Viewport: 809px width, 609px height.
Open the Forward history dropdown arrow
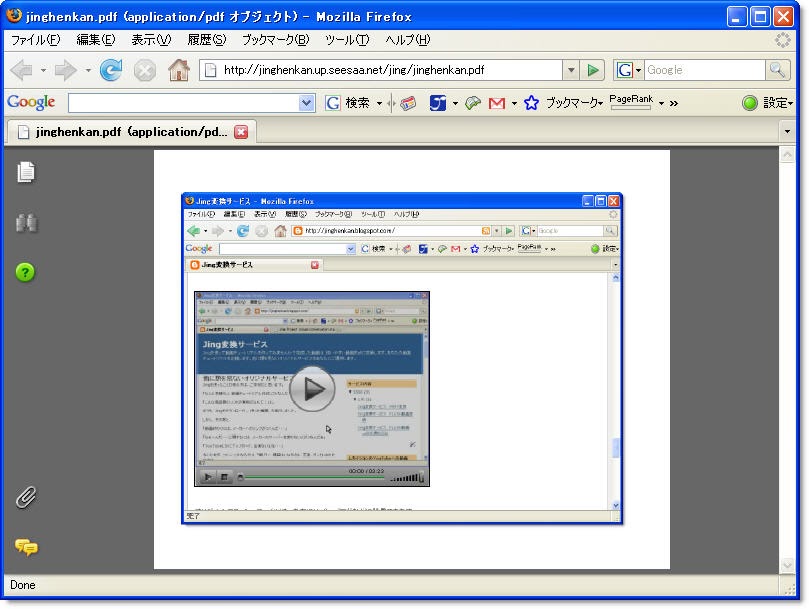[x=88, y=70]
